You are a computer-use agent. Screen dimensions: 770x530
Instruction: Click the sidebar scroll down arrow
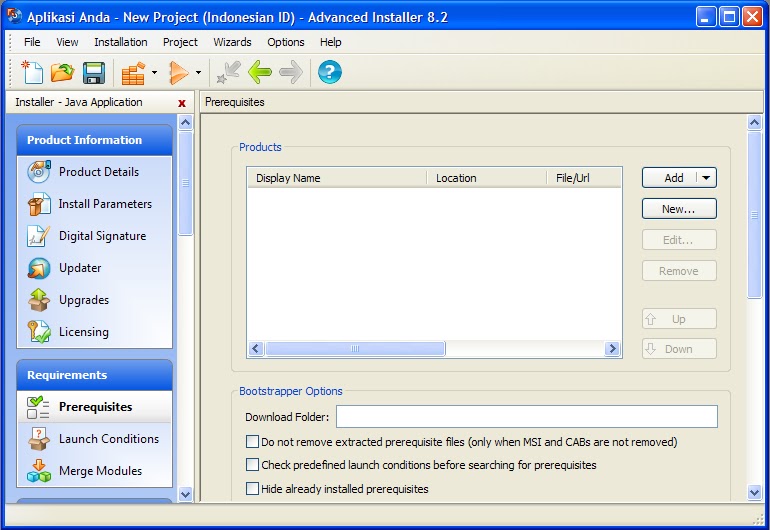[186, 494]
